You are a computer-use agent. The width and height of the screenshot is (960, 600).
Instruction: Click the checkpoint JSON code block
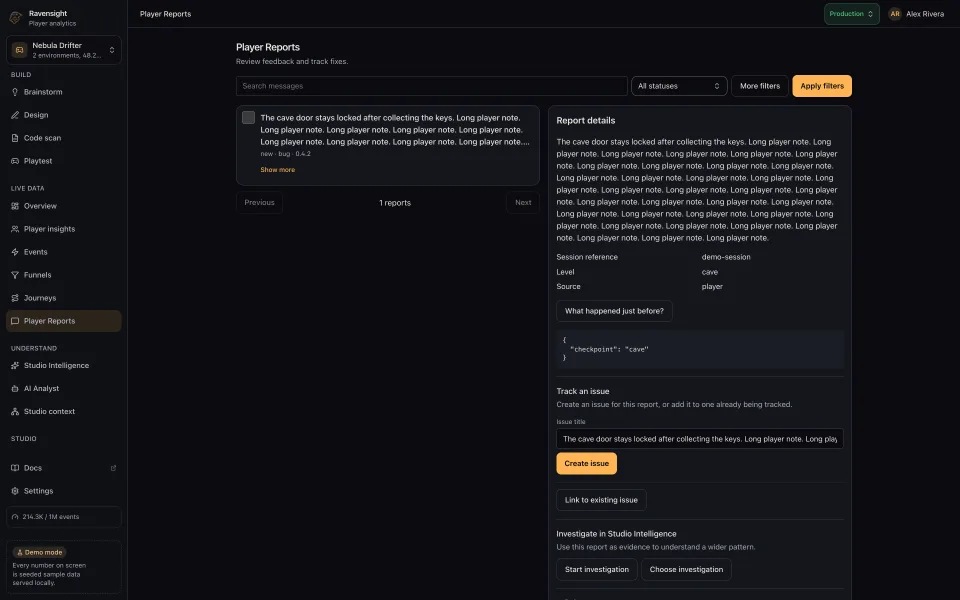click(x=700, y=349)
